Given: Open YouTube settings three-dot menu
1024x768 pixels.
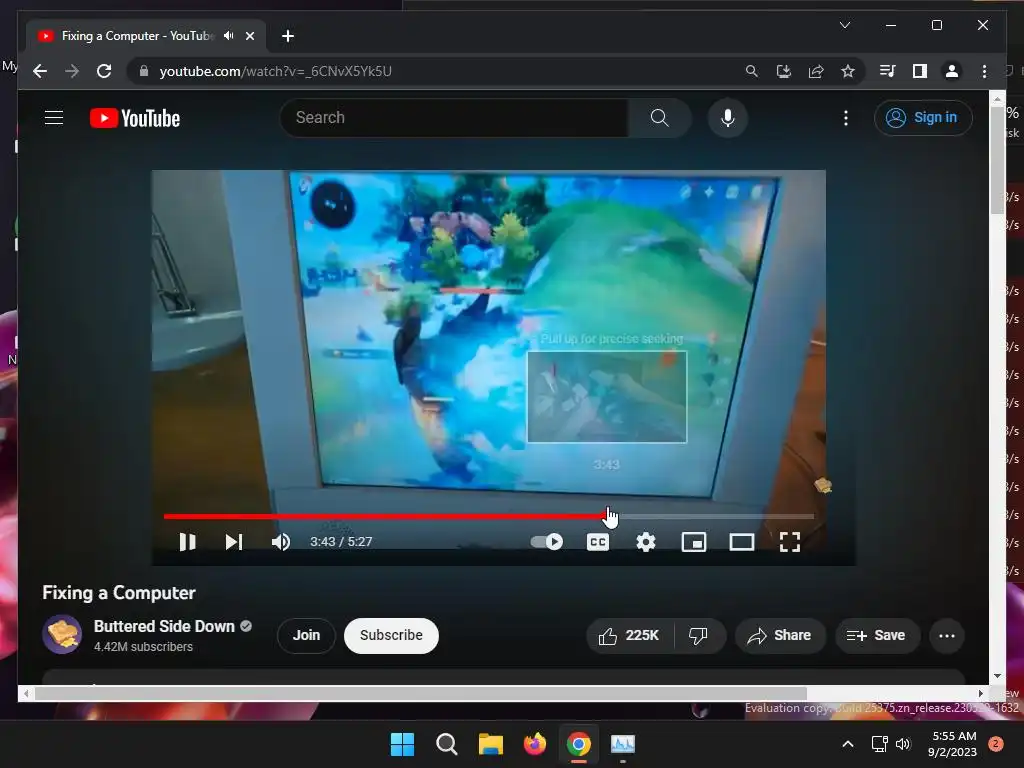Looking at the screenshot, I should (x=846, y=118).
